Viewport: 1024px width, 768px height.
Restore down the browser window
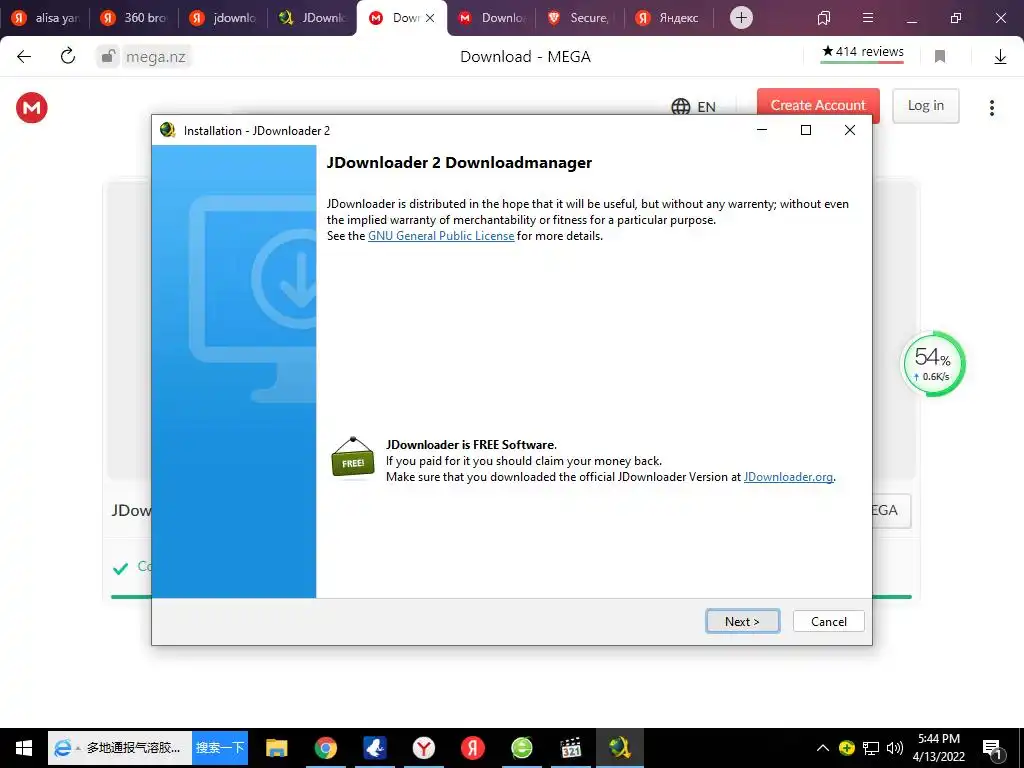click(956, 18)
